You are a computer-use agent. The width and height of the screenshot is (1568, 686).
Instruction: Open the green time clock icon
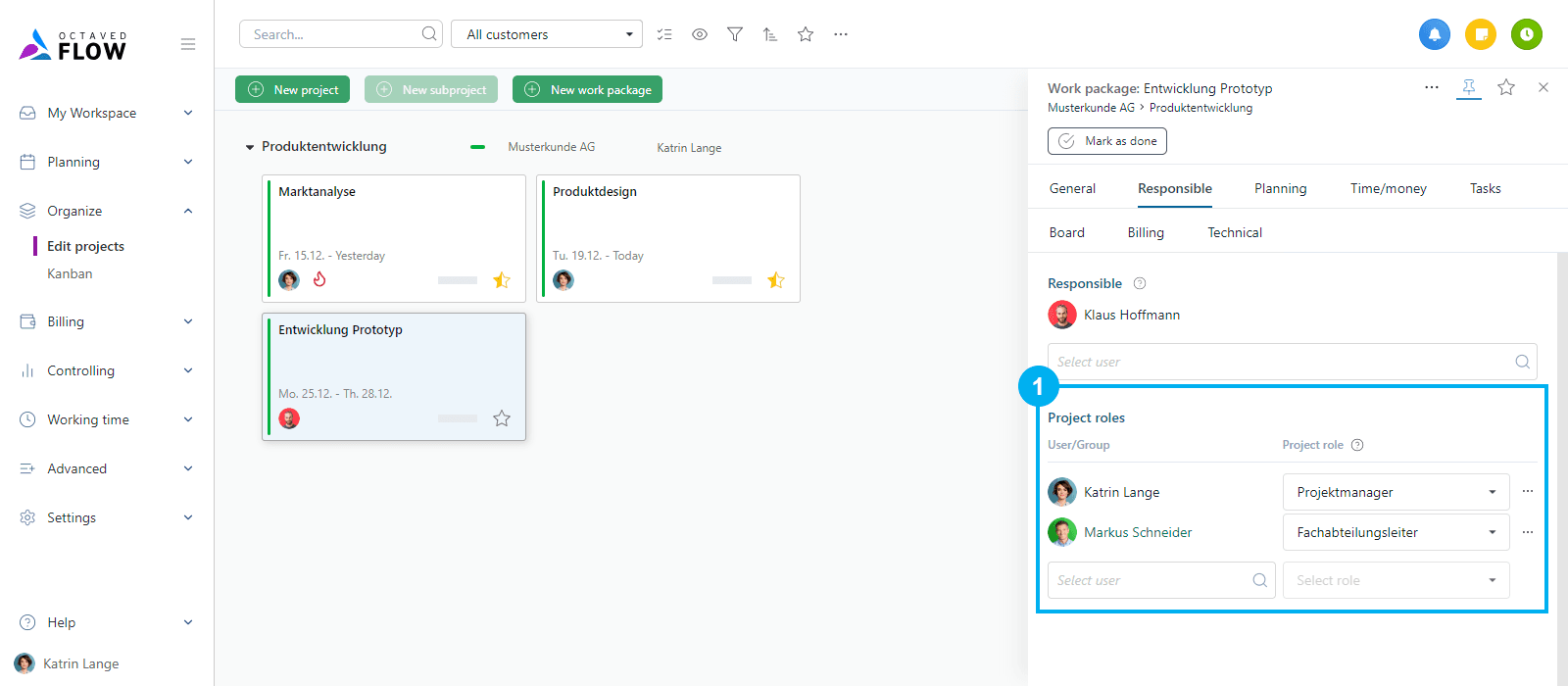pos(1526,34)
